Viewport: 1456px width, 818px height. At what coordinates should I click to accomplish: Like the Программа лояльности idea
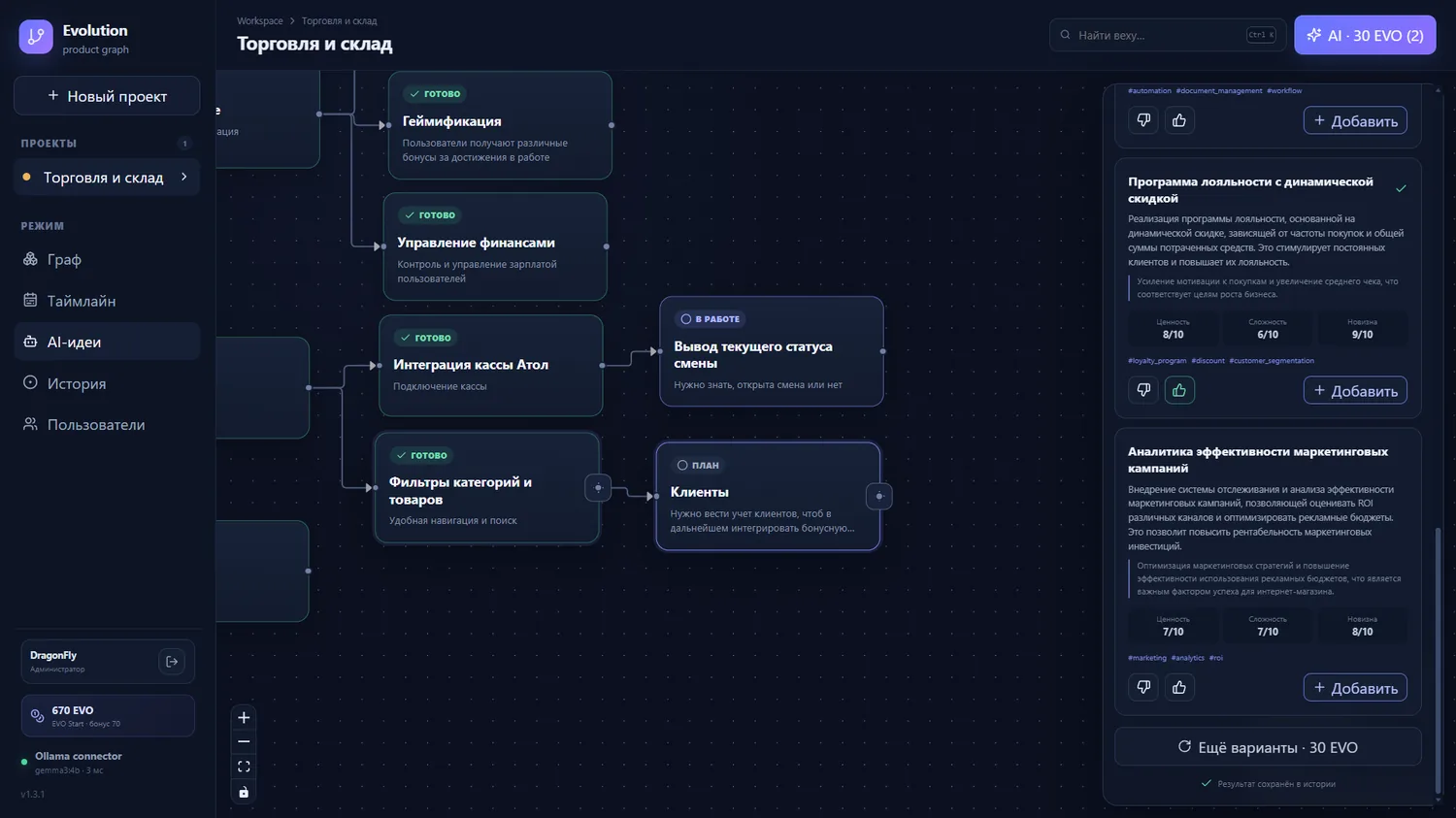tap(1179, 390)
